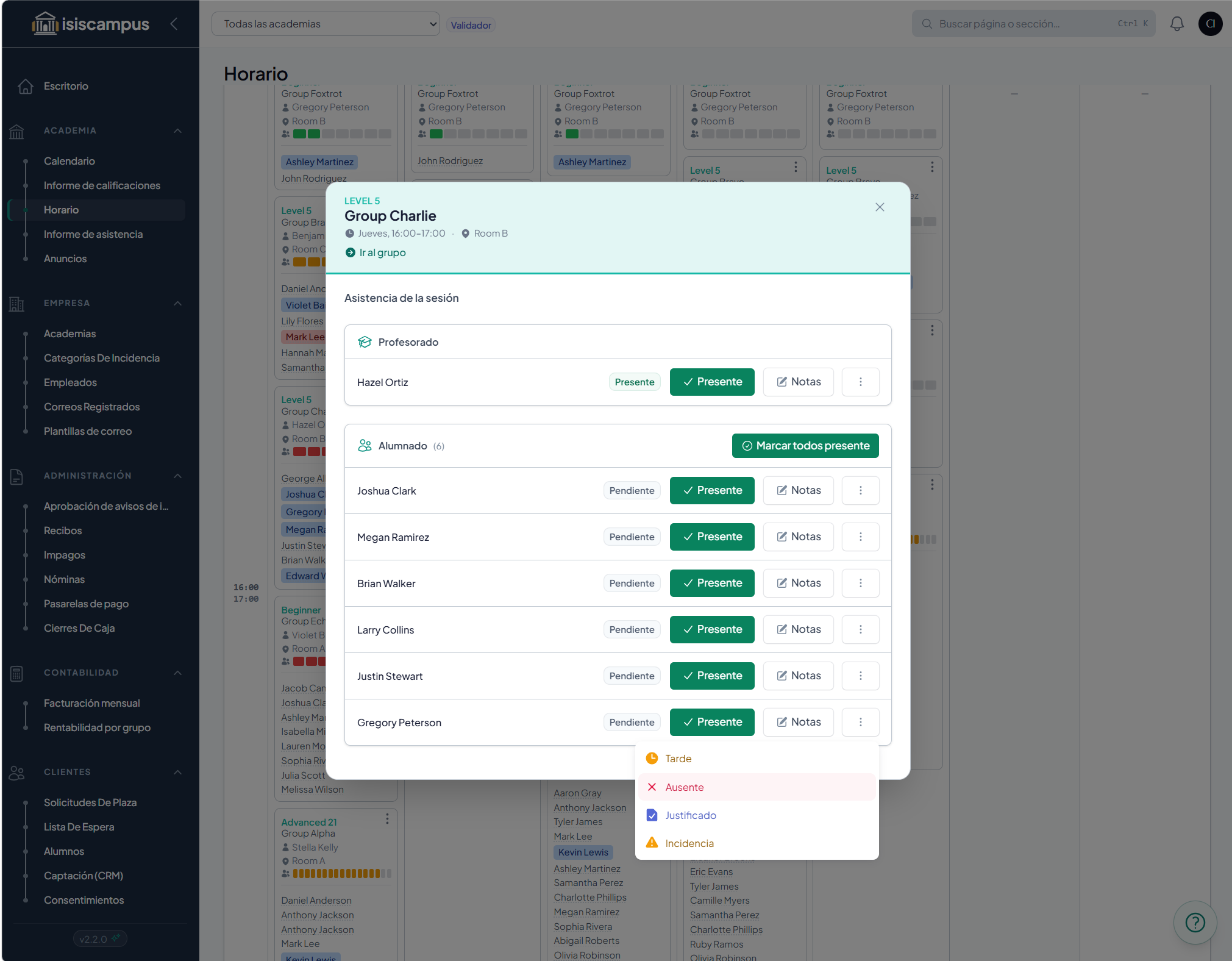Open more options for Brian Walker
1232x961 pixels.
click(x=860, y=583)
